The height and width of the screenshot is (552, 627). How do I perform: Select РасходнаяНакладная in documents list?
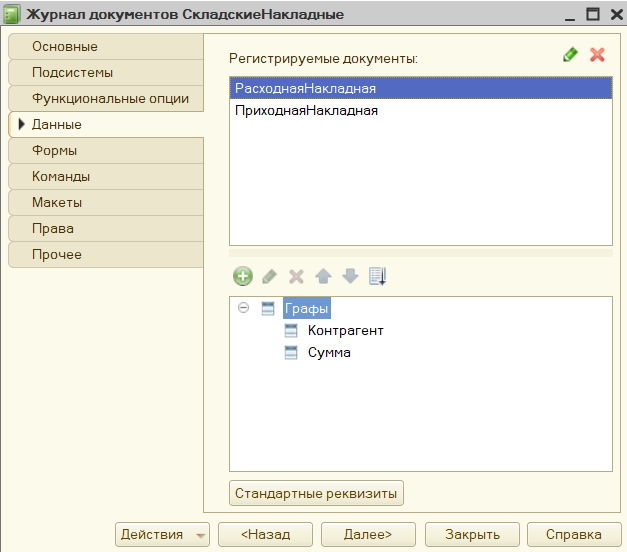click(421, 88)
